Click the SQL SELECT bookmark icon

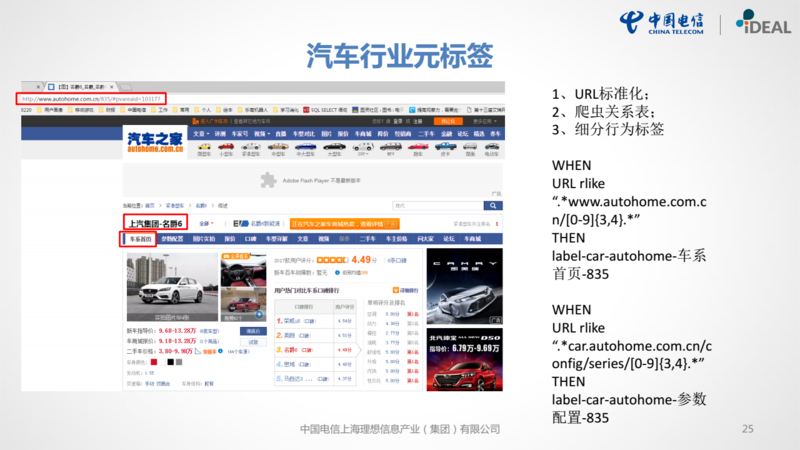[305, 108]
